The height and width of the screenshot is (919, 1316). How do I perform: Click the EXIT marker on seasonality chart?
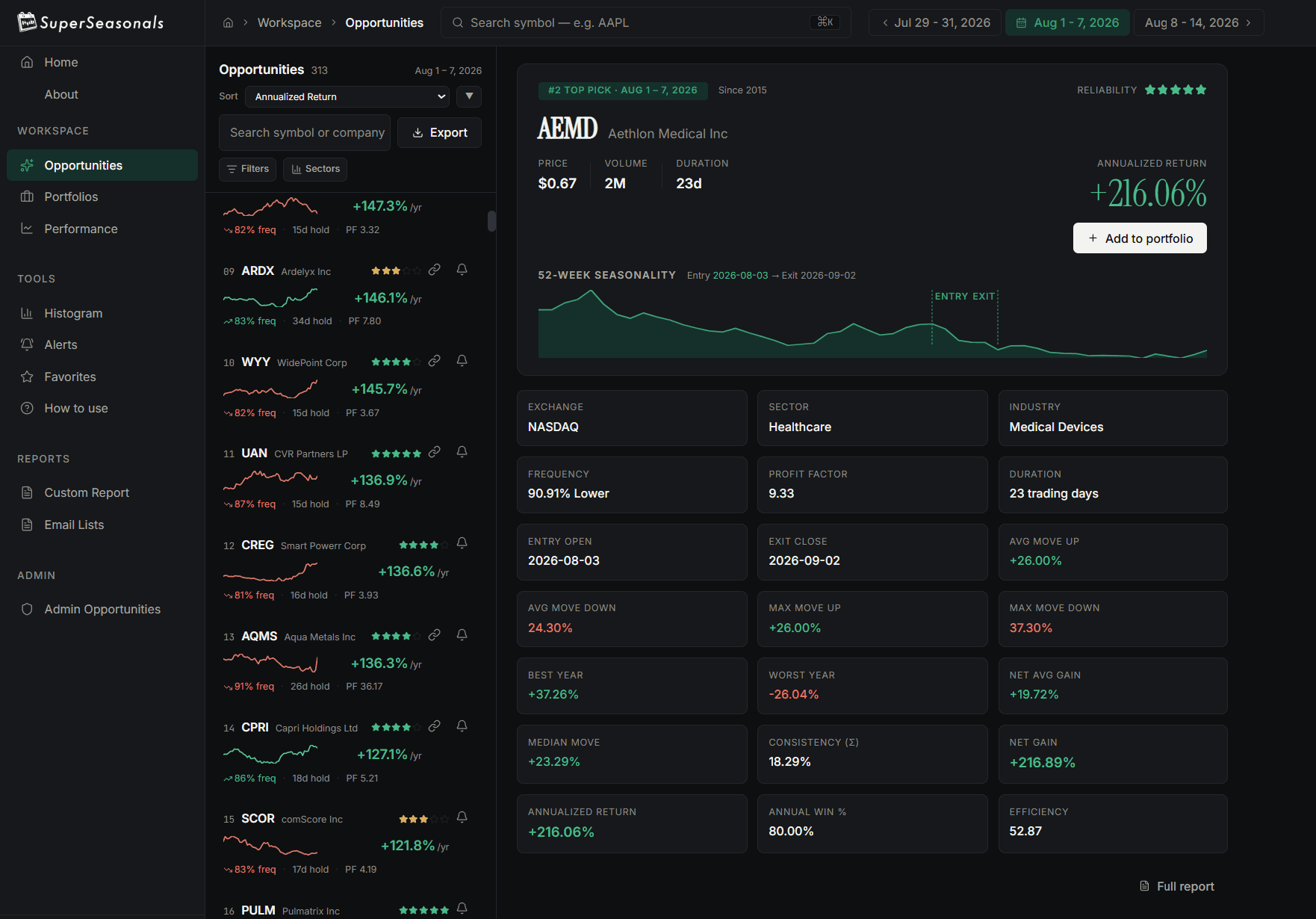[984, 297]
